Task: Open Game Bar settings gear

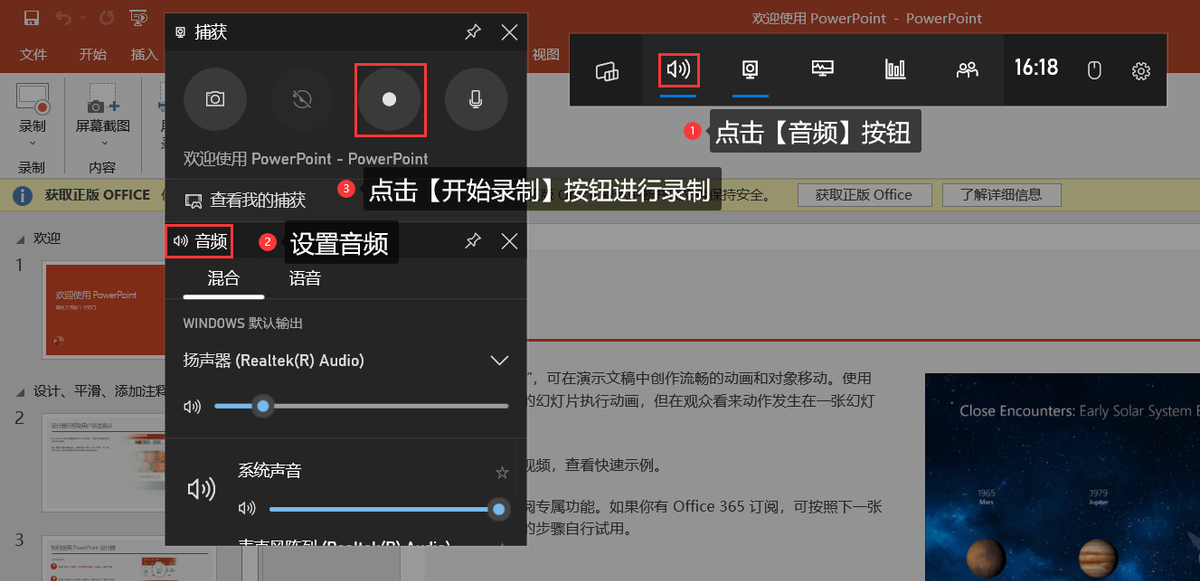Action: coord(1141,70)
